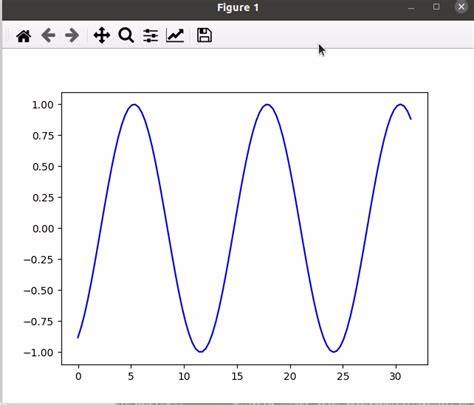The image size is (474, 405).
Task: Click the 20 x-axis tick label
Action: (290, 376)
